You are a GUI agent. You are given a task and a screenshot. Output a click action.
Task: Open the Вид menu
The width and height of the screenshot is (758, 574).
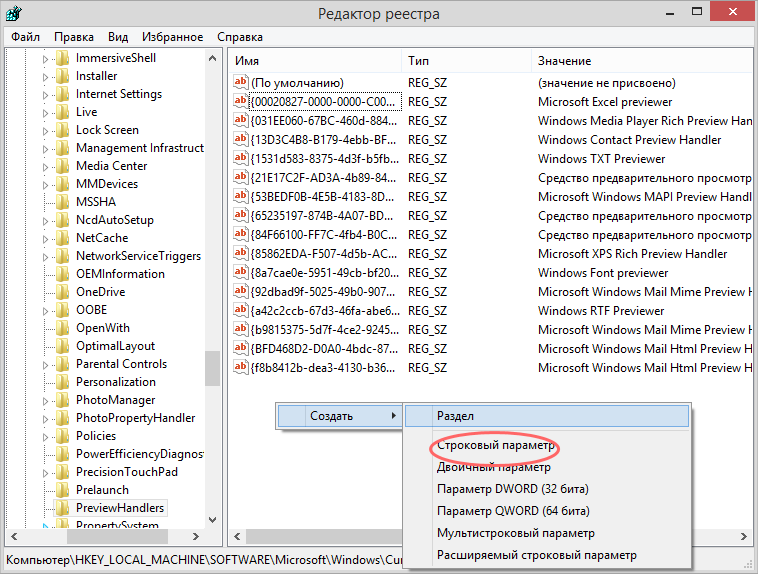118,37
